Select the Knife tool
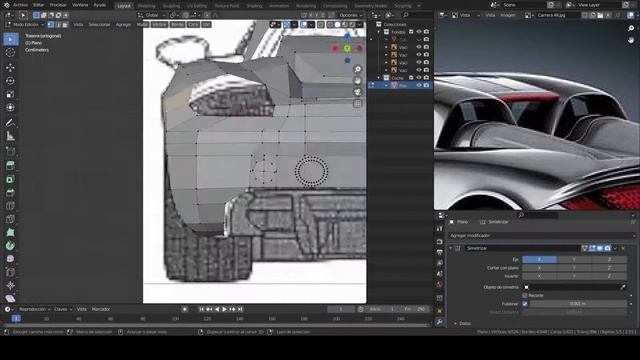Image resolution: width=640 pixels, height=360 pixels. [x=11, y=219]
